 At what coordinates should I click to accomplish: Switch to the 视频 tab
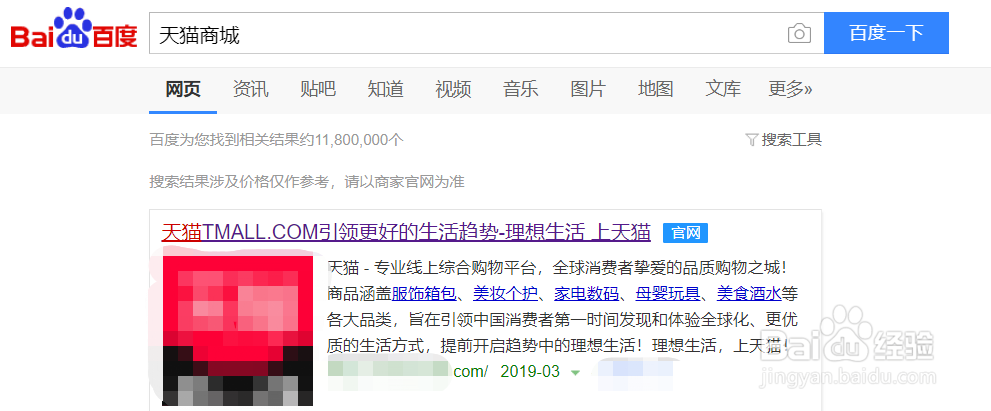tap(453, 89)
